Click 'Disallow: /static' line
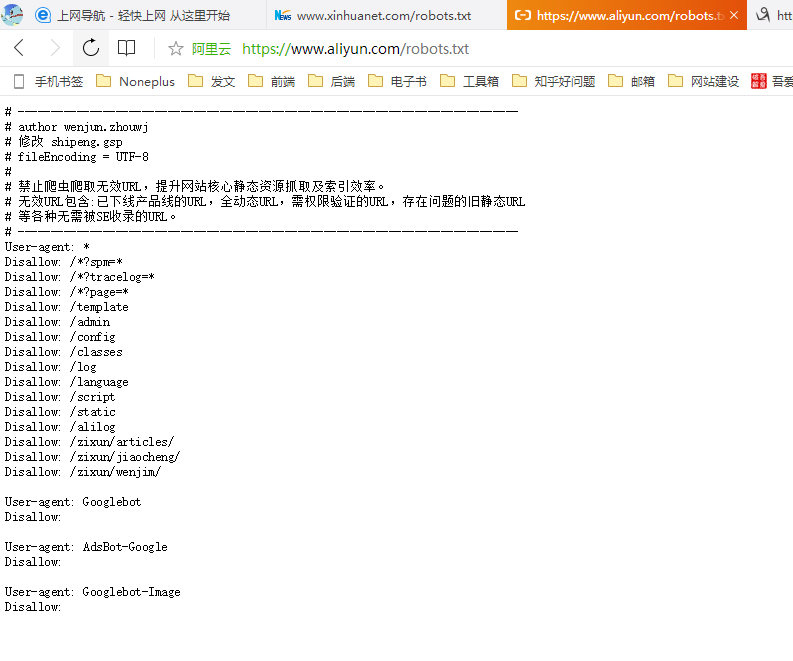793x661 pixels. (60, 412)
